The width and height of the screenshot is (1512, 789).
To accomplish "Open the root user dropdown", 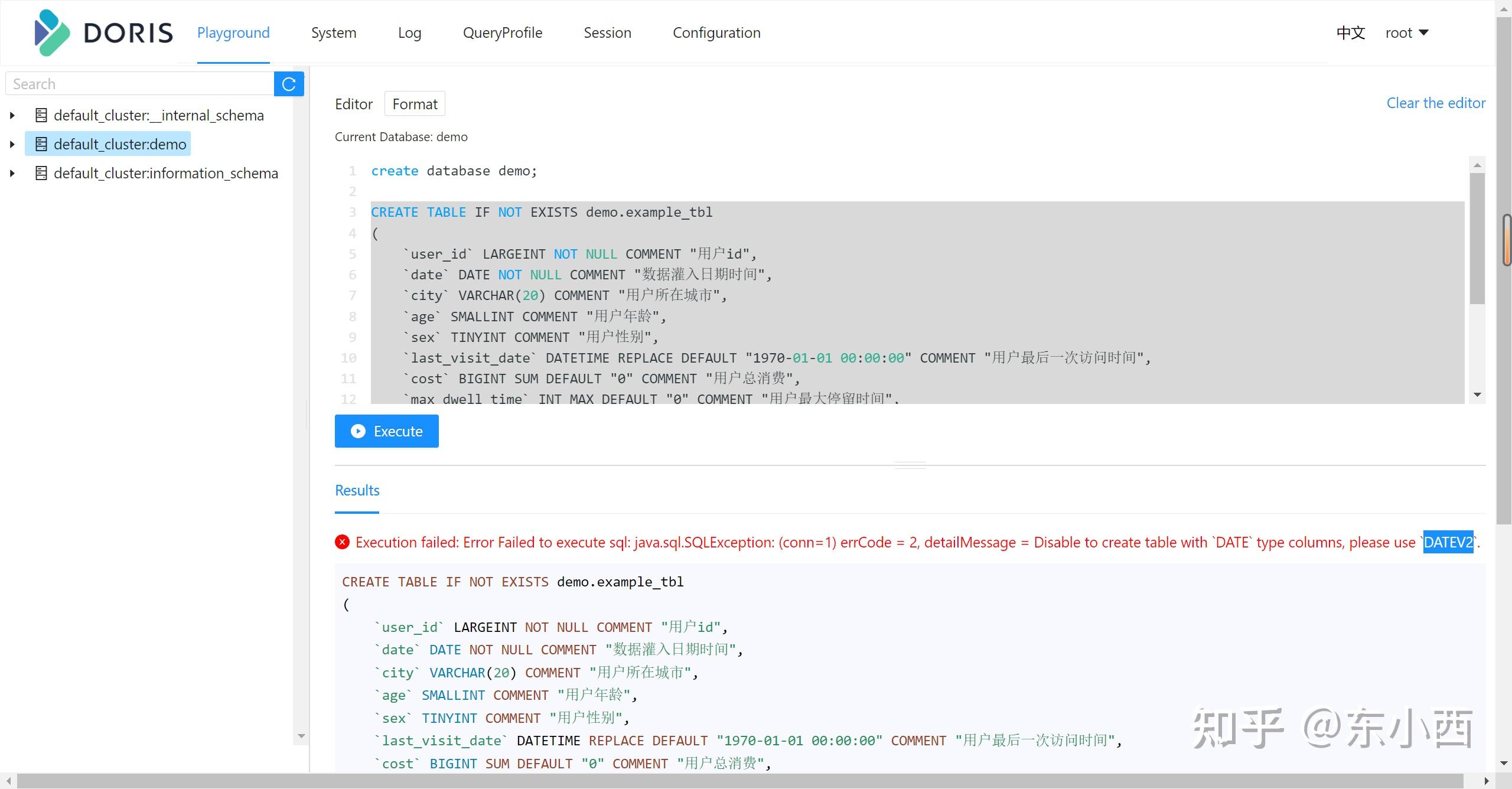I will point(1407,33).
